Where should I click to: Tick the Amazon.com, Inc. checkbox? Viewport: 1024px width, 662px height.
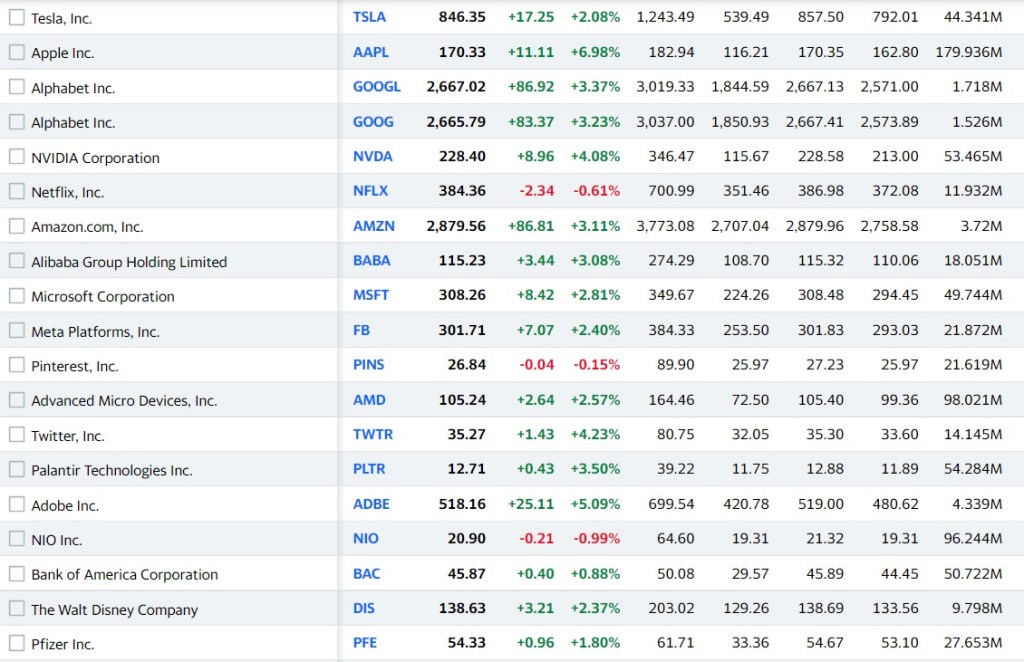[x=16, y=226]
